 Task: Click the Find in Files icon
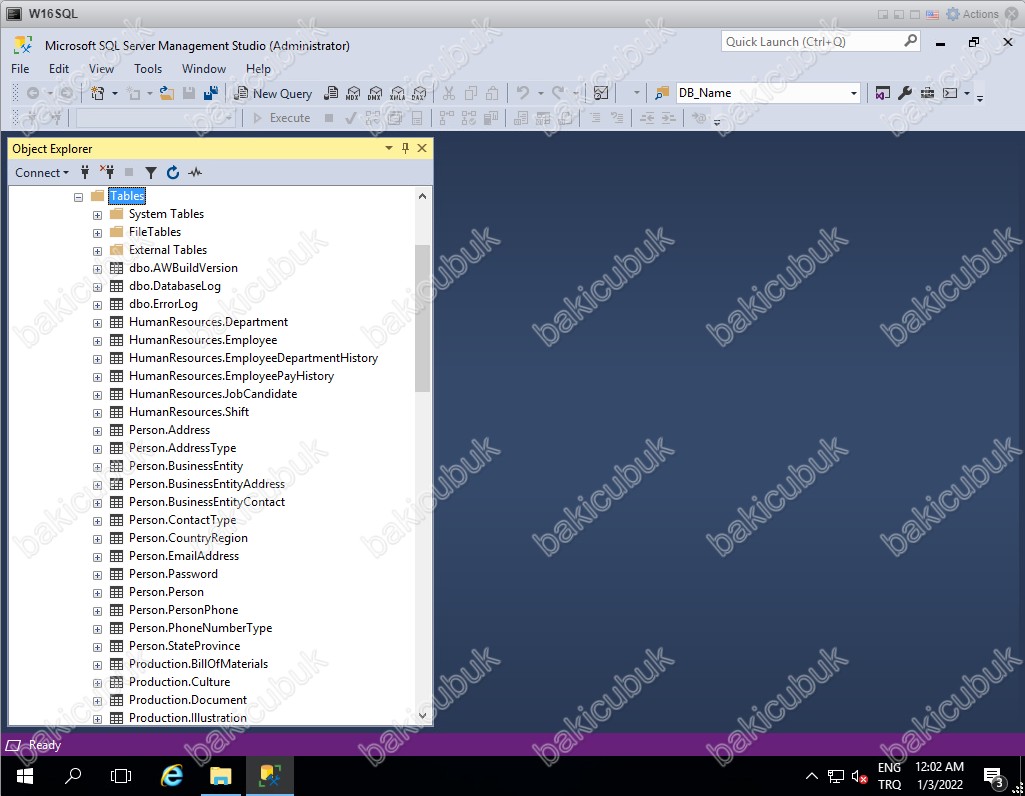[662, 93]
